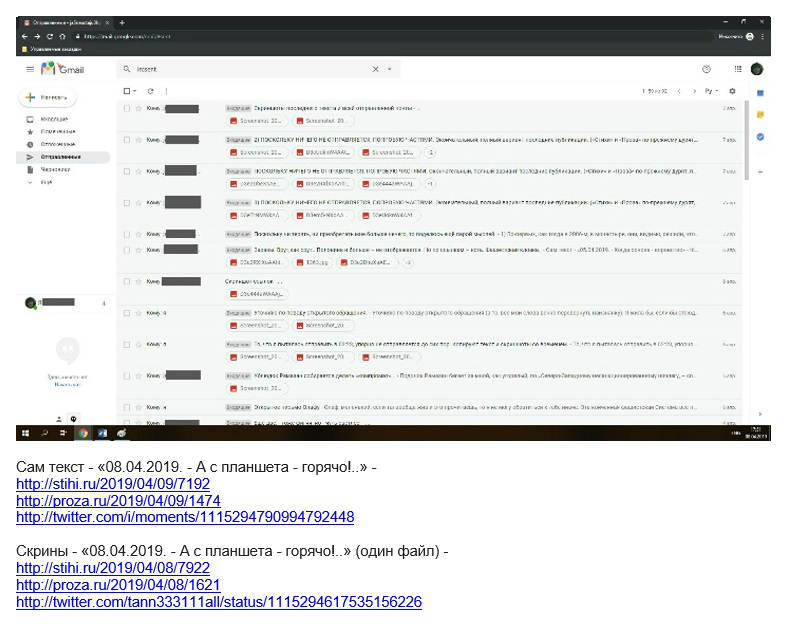Open Google Tasks side panel icon
Screen dimensions: 788x628
760,137
